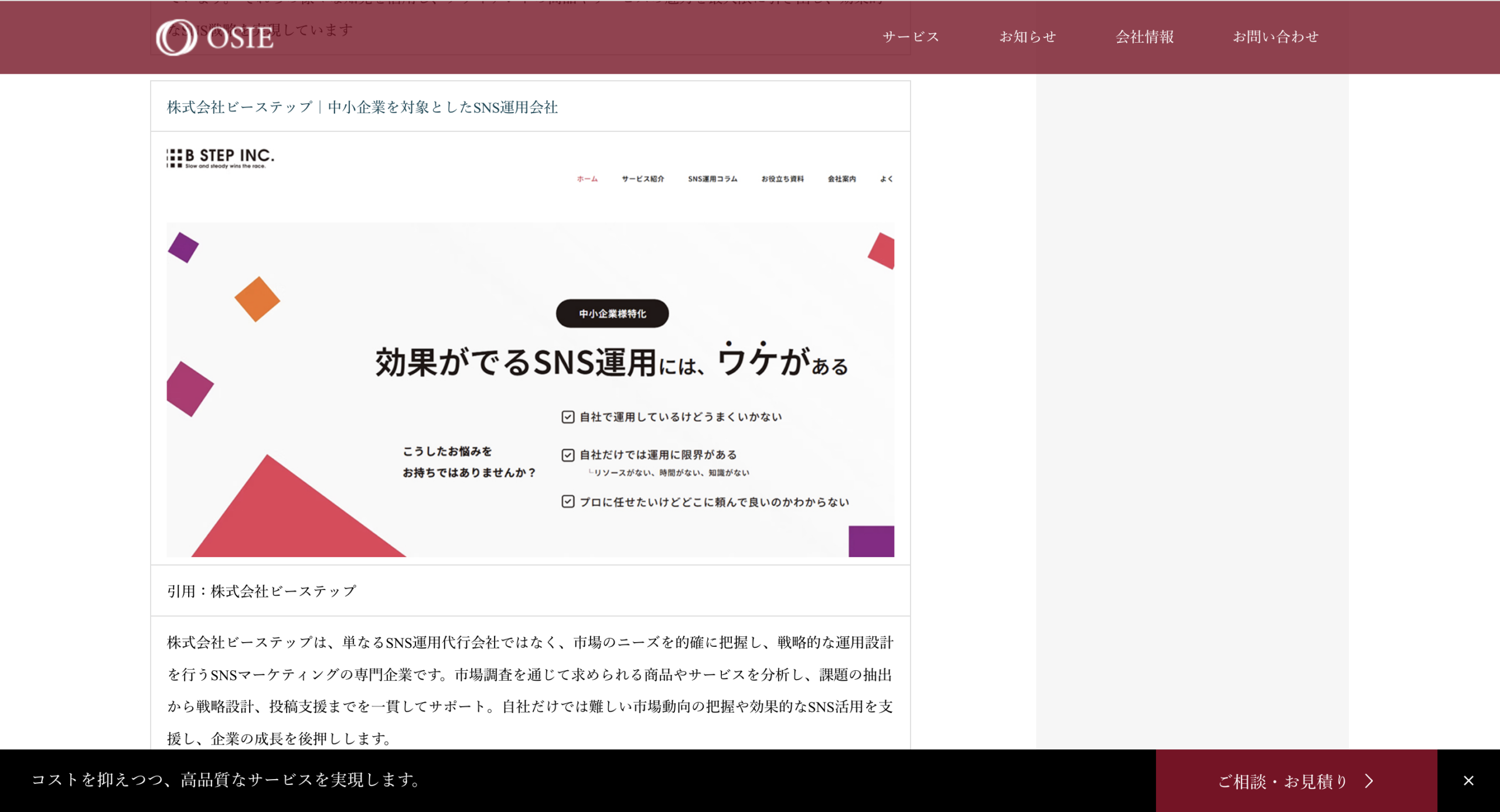Open the サービス menu item
This screenshot has width=1500, height=812.
tap(911, 37)
